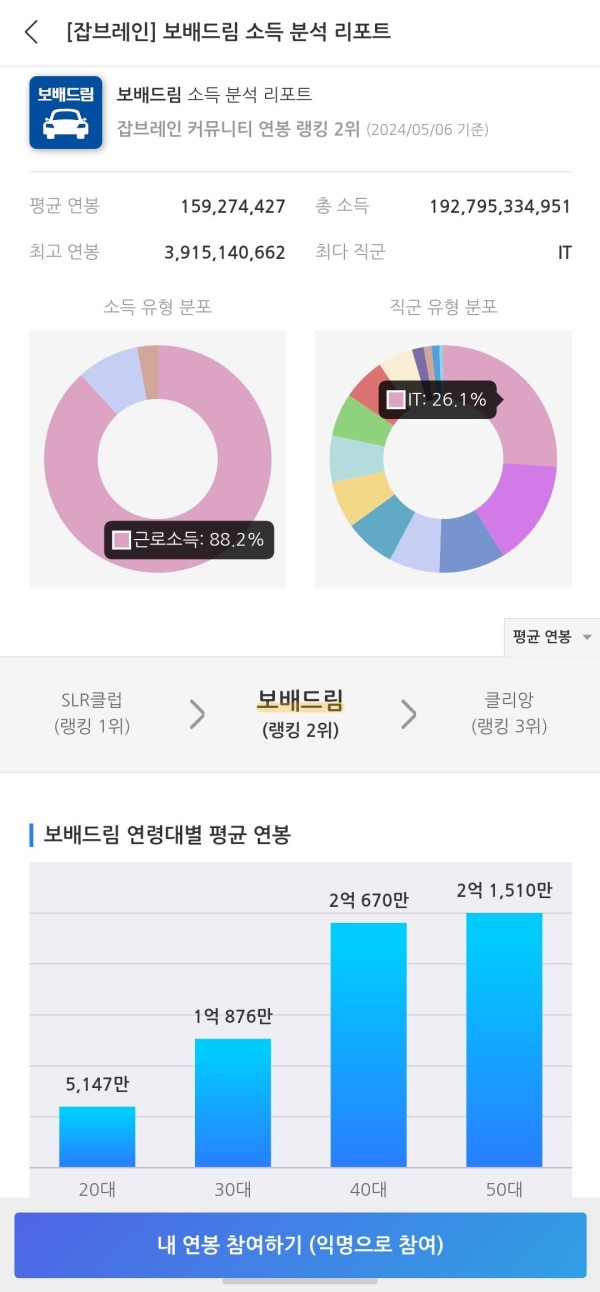Select the purple segment in 직군 유형 chart
Viewport: 600px width, 1292px height.
point(520,505)
